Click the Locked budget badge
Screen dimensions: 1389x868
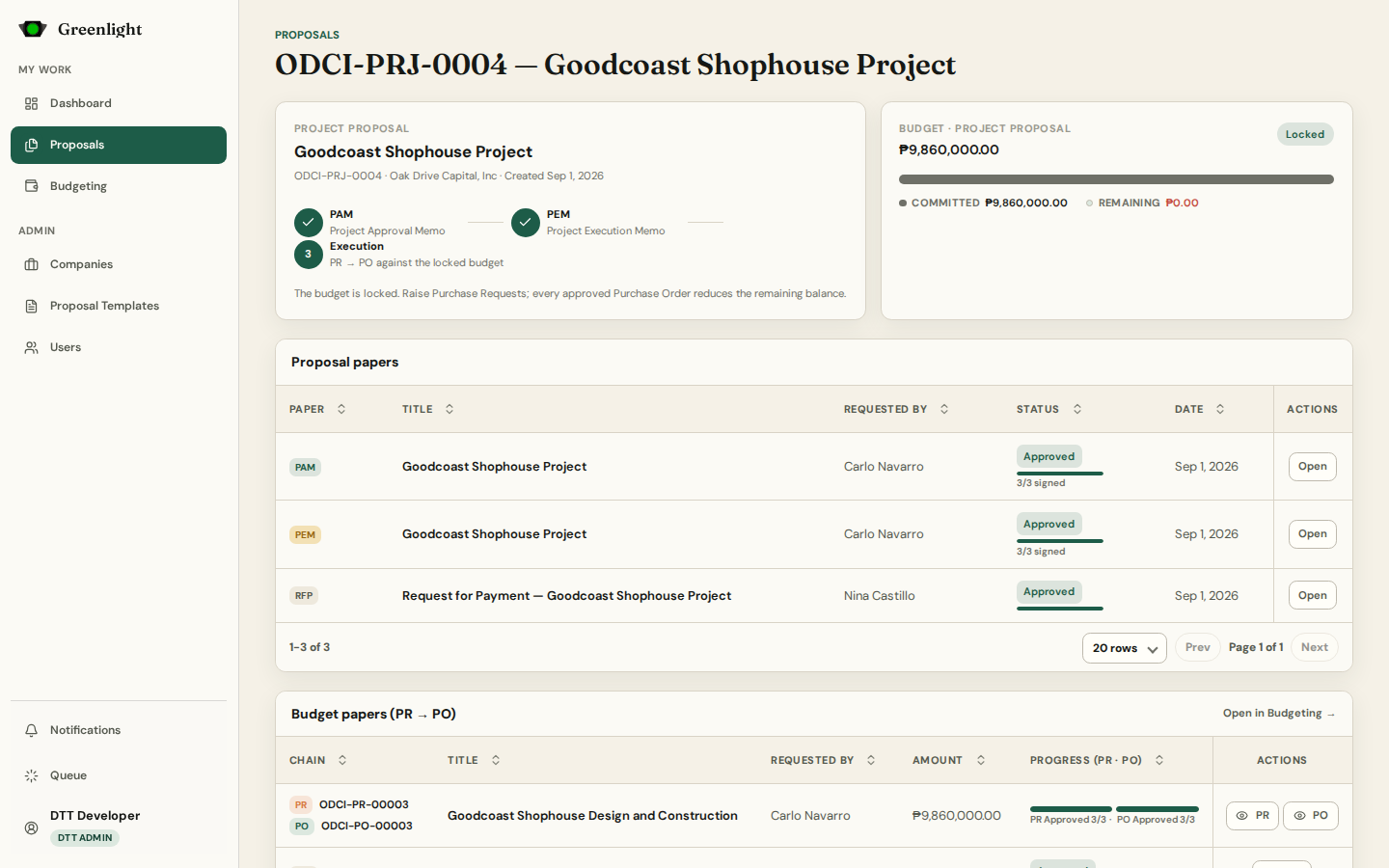pos(1305,134)
